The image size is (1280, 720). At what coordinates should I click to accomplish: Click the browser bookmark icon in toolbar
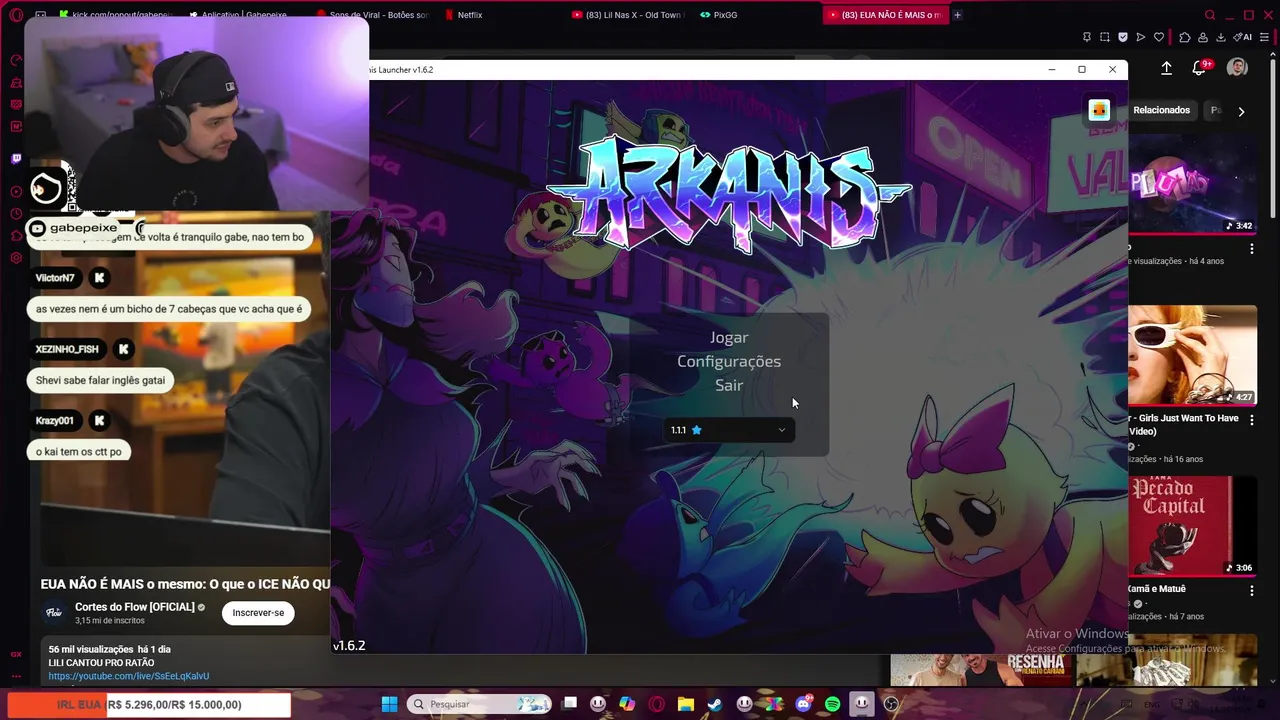(1087, 37)
